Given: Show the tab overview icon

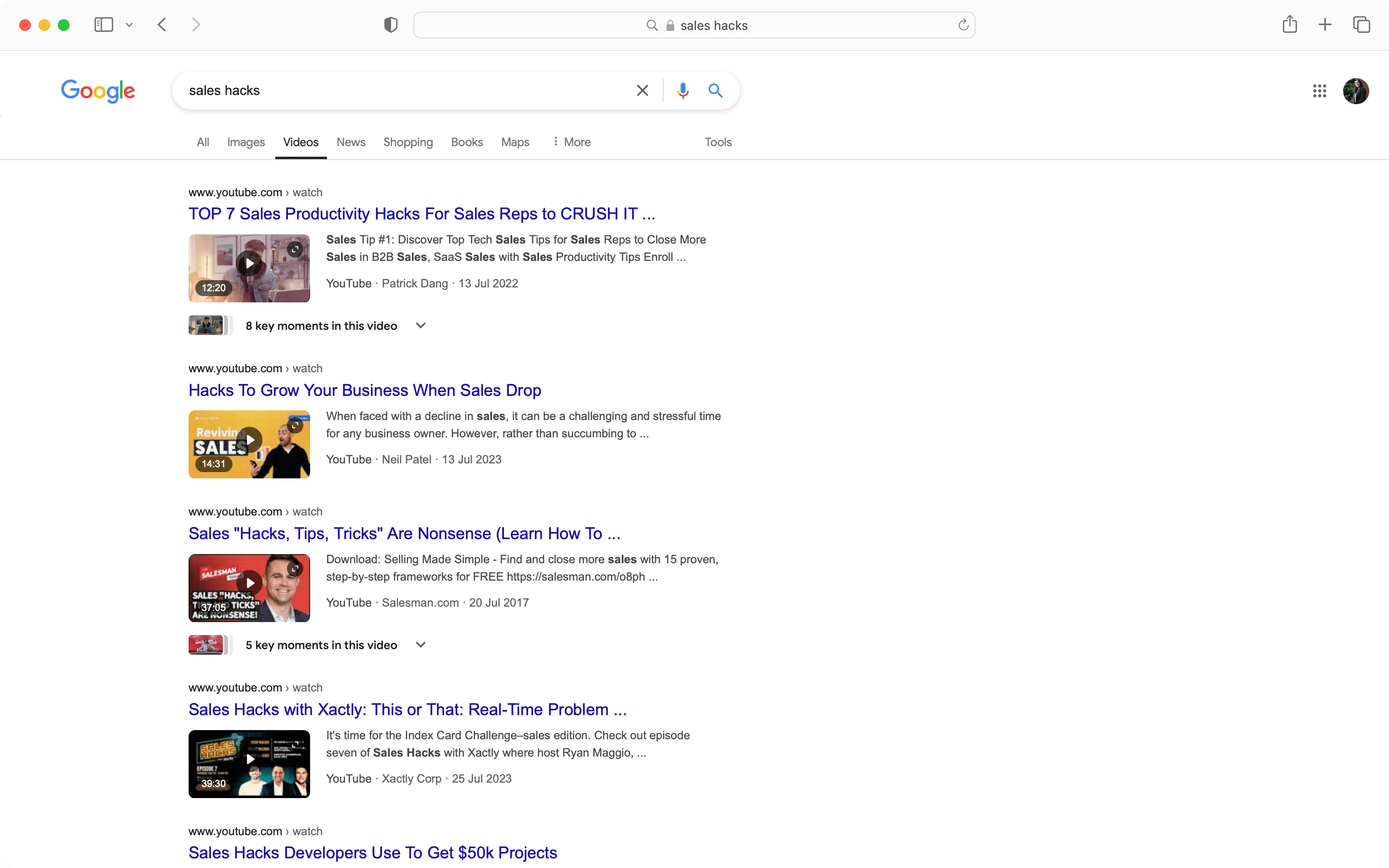Looking at the screenshot, I should [1362, 25].
